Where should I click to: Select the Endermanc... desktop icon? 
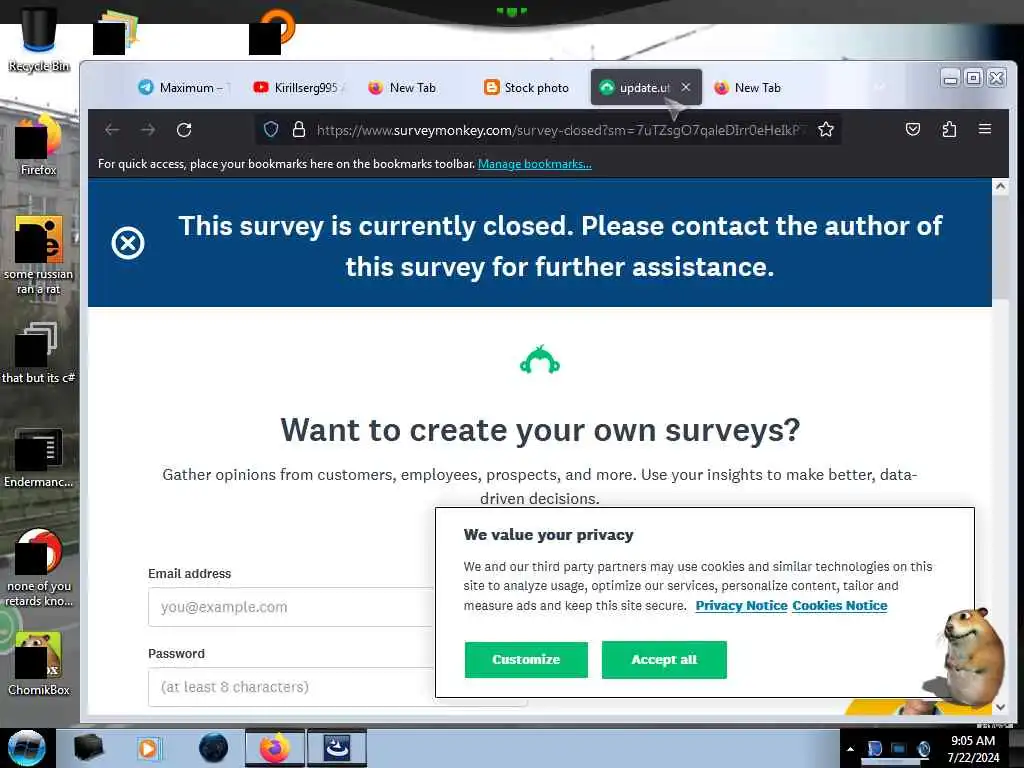(x=38, y=457)
